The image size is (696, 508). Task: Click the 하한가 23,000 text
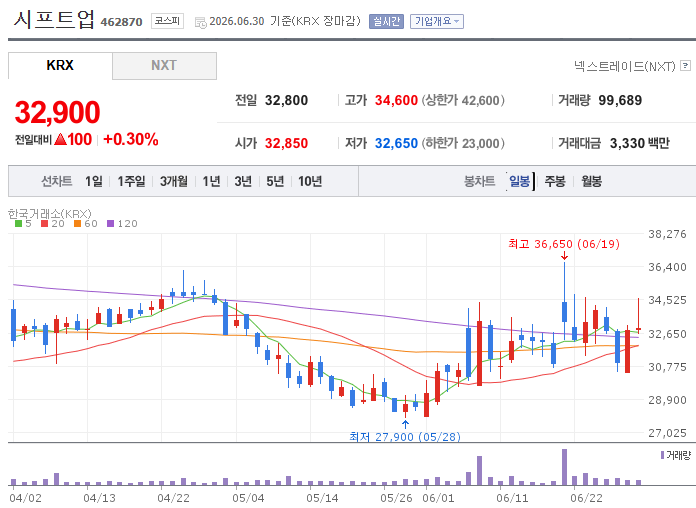[x=463, y=143]
